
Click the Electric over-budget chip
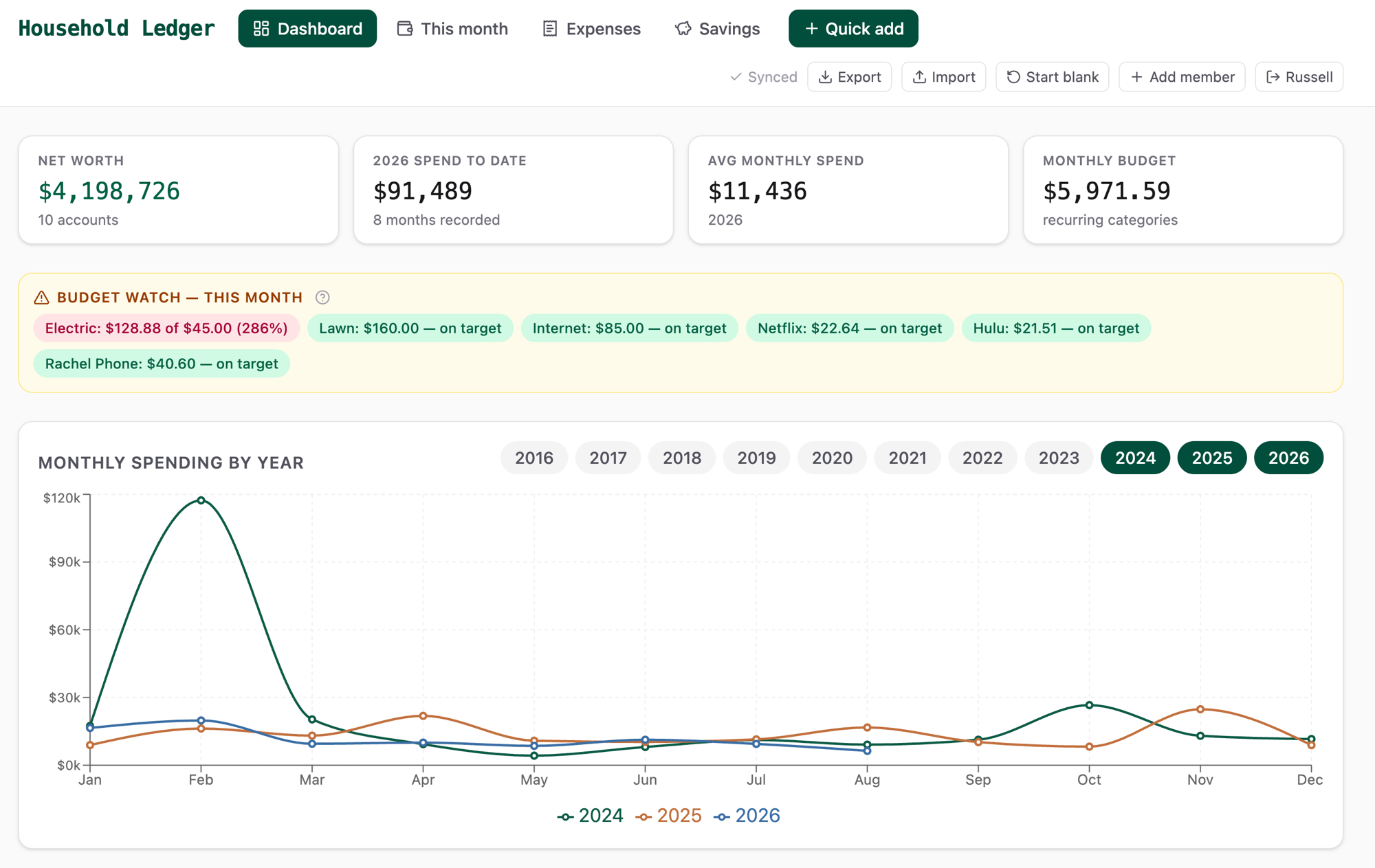(166, 329)
